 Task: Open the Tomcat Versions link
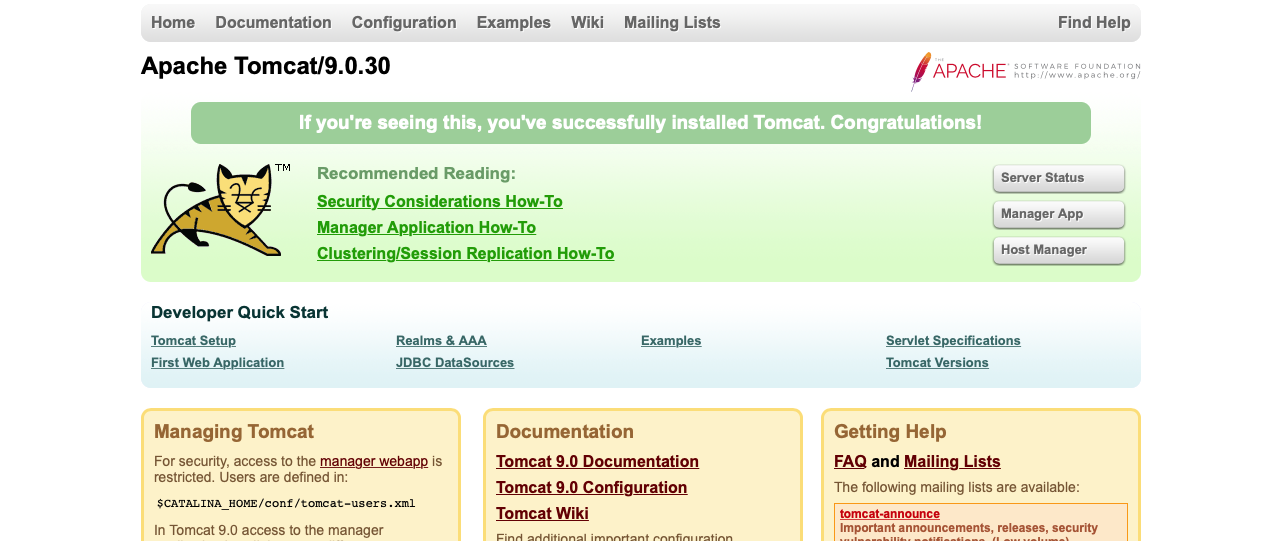pyautogui.click(x=937, y=363)
